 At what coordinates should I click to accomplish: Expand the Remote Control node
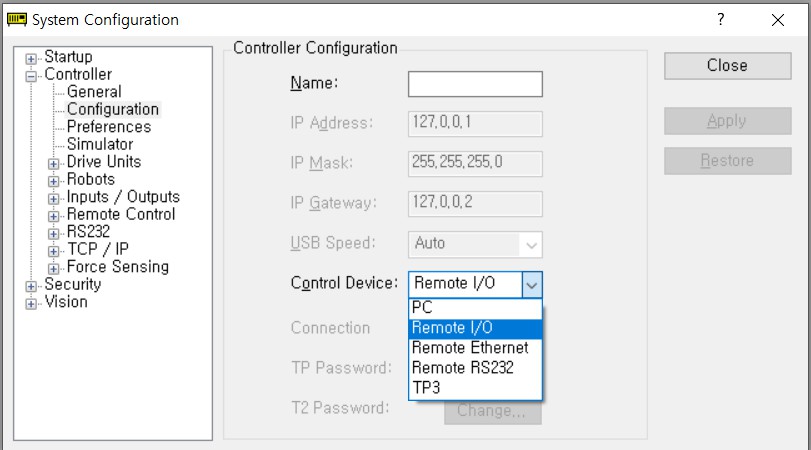(53, 216)
